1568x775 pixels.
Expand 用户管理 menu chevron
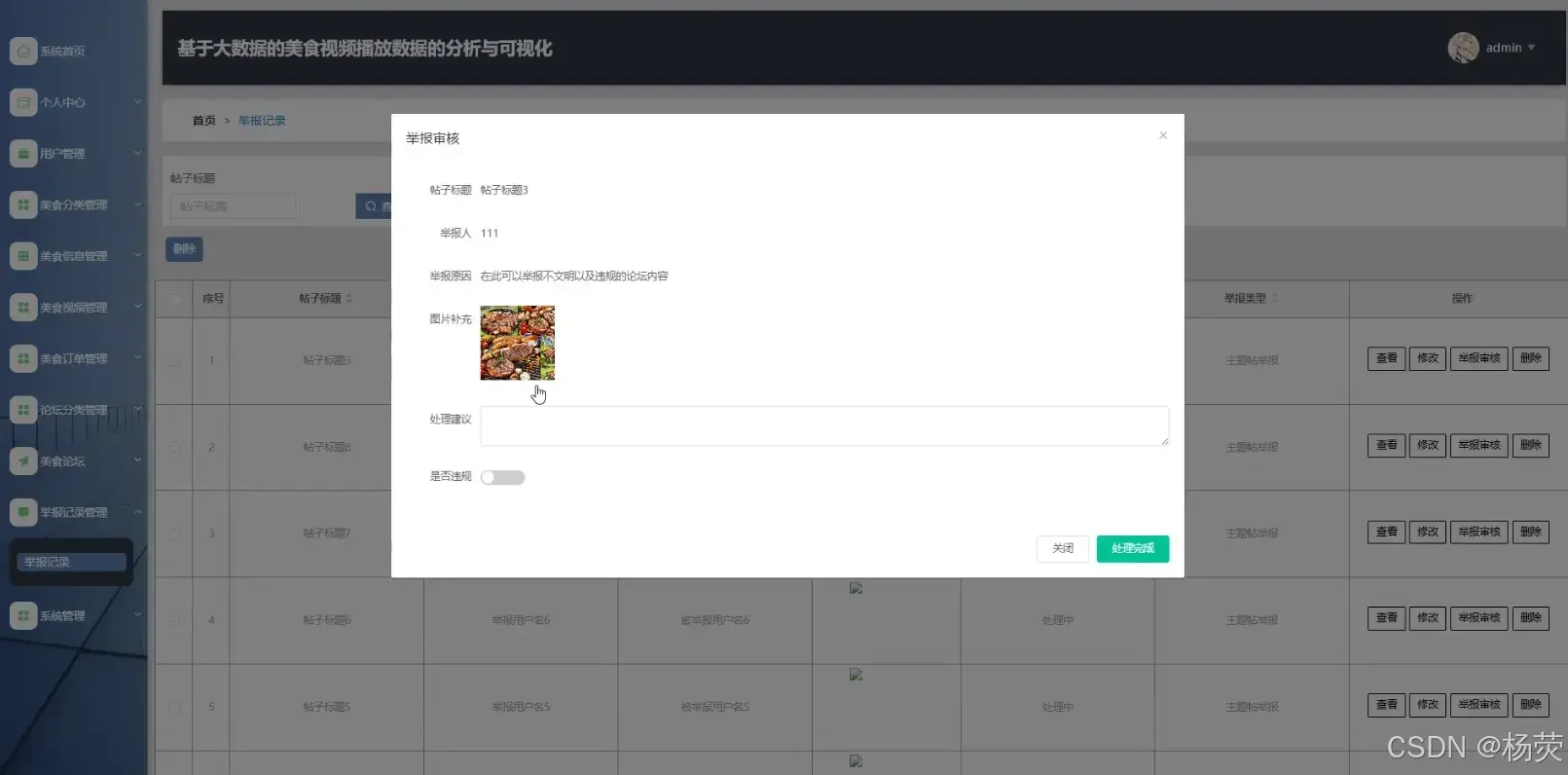(137, 154)
